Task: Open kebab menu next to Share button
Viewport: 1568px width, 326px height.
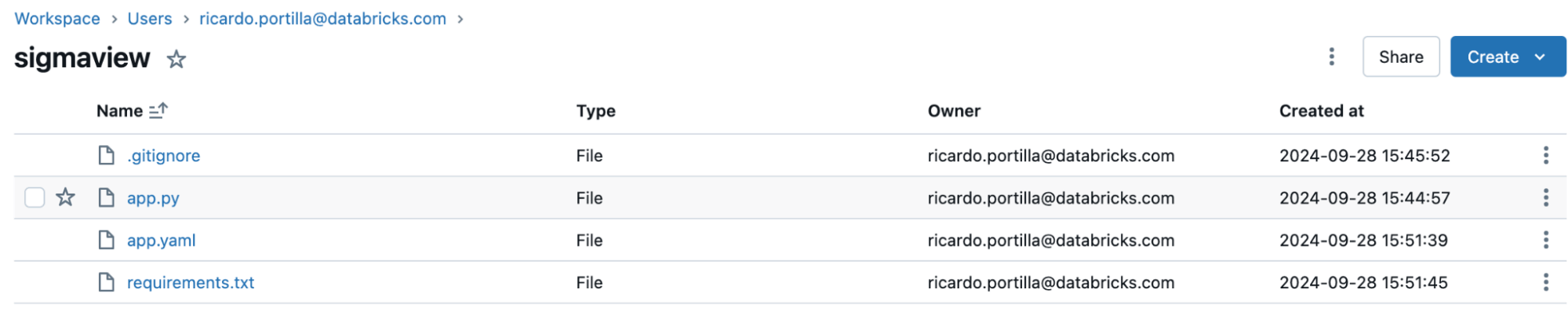Action: [1331, 56]
